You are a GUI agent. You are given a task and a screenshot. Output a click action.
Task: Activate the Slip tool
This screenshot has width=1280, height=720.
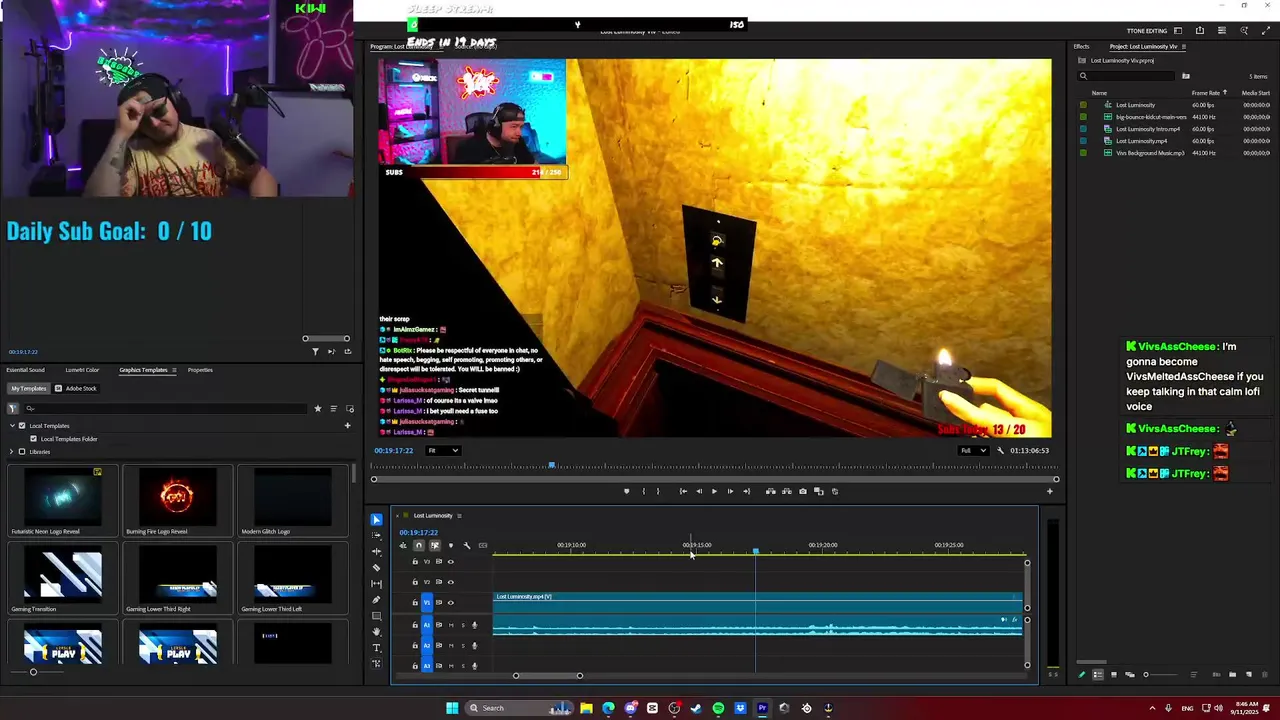(x=376, y=583)
